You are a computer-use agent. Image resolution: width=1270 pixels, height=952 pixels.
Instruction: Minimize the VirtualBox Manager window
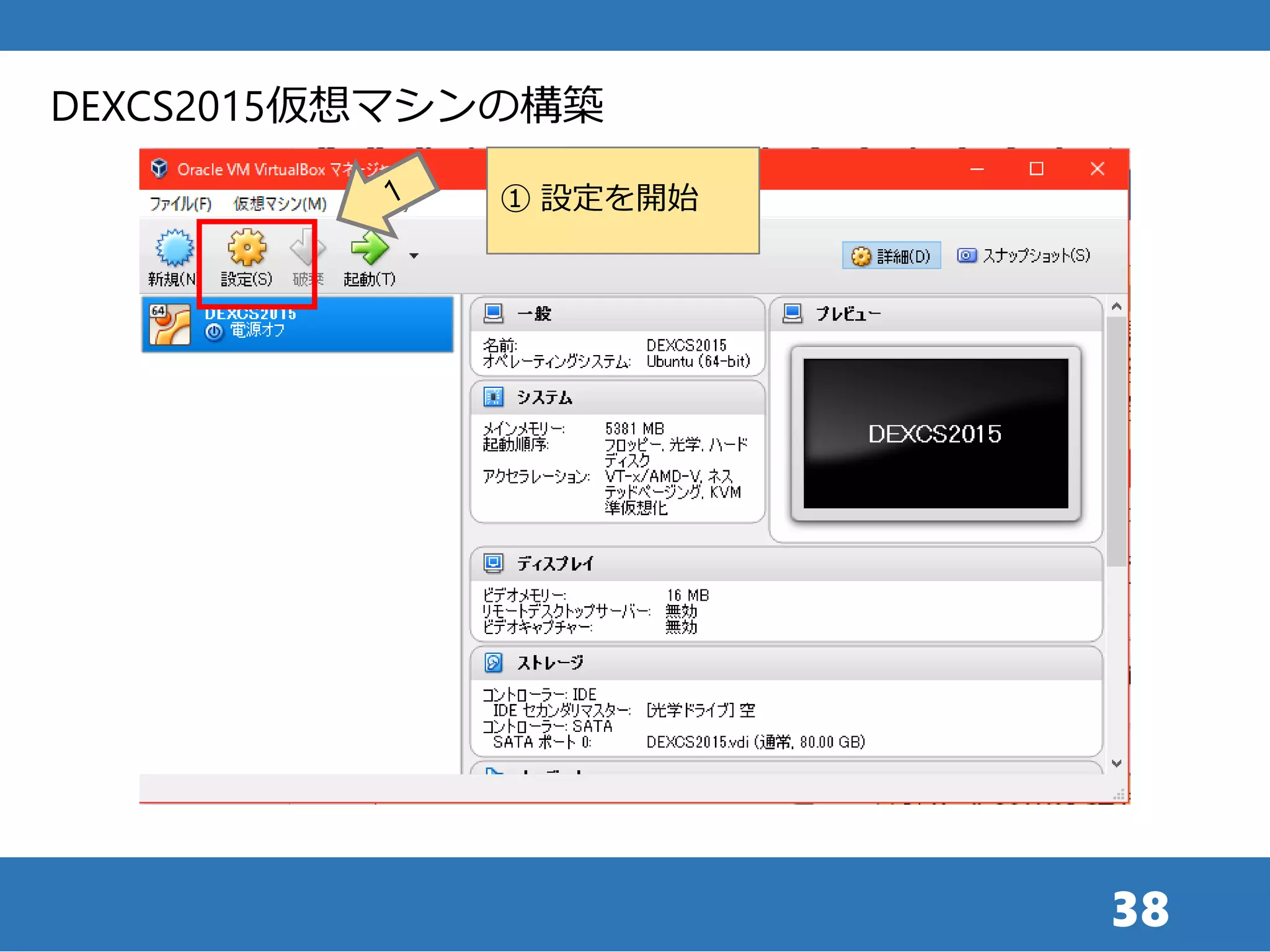pos(977,169)
